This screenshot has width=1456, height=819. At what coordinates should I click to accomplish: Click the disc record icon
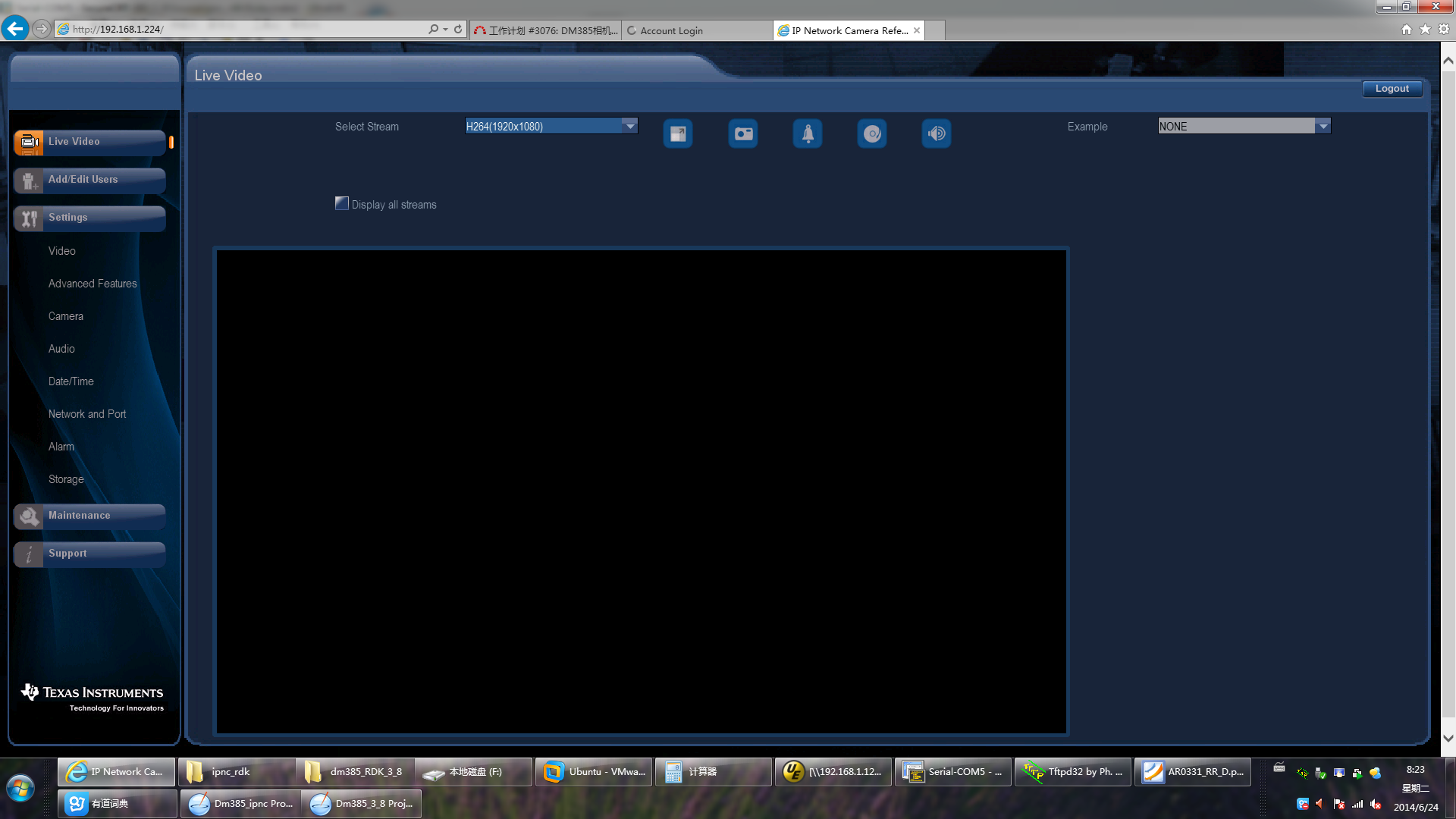(x=872, y=134)
